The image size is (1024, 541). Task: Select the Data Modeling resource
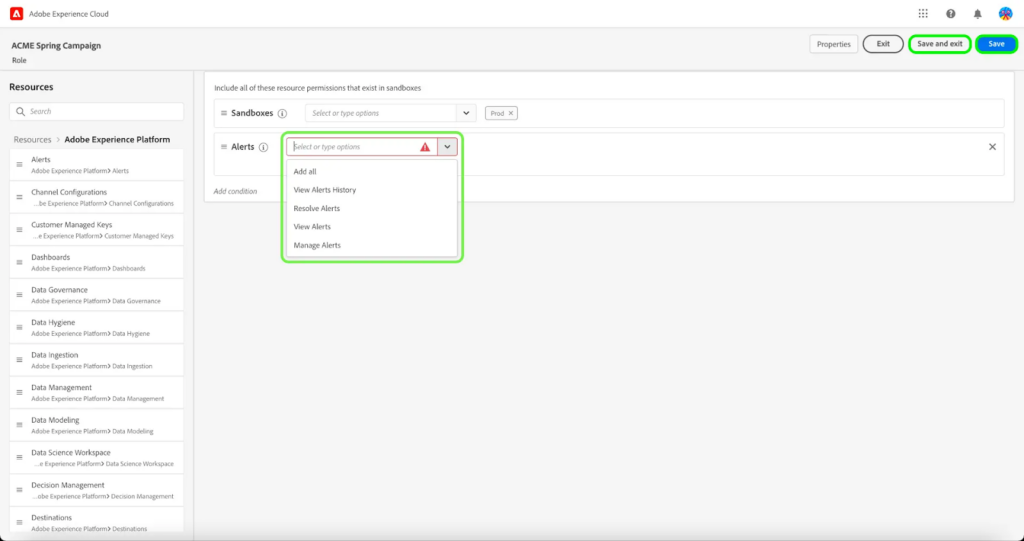tap(97, 425)
